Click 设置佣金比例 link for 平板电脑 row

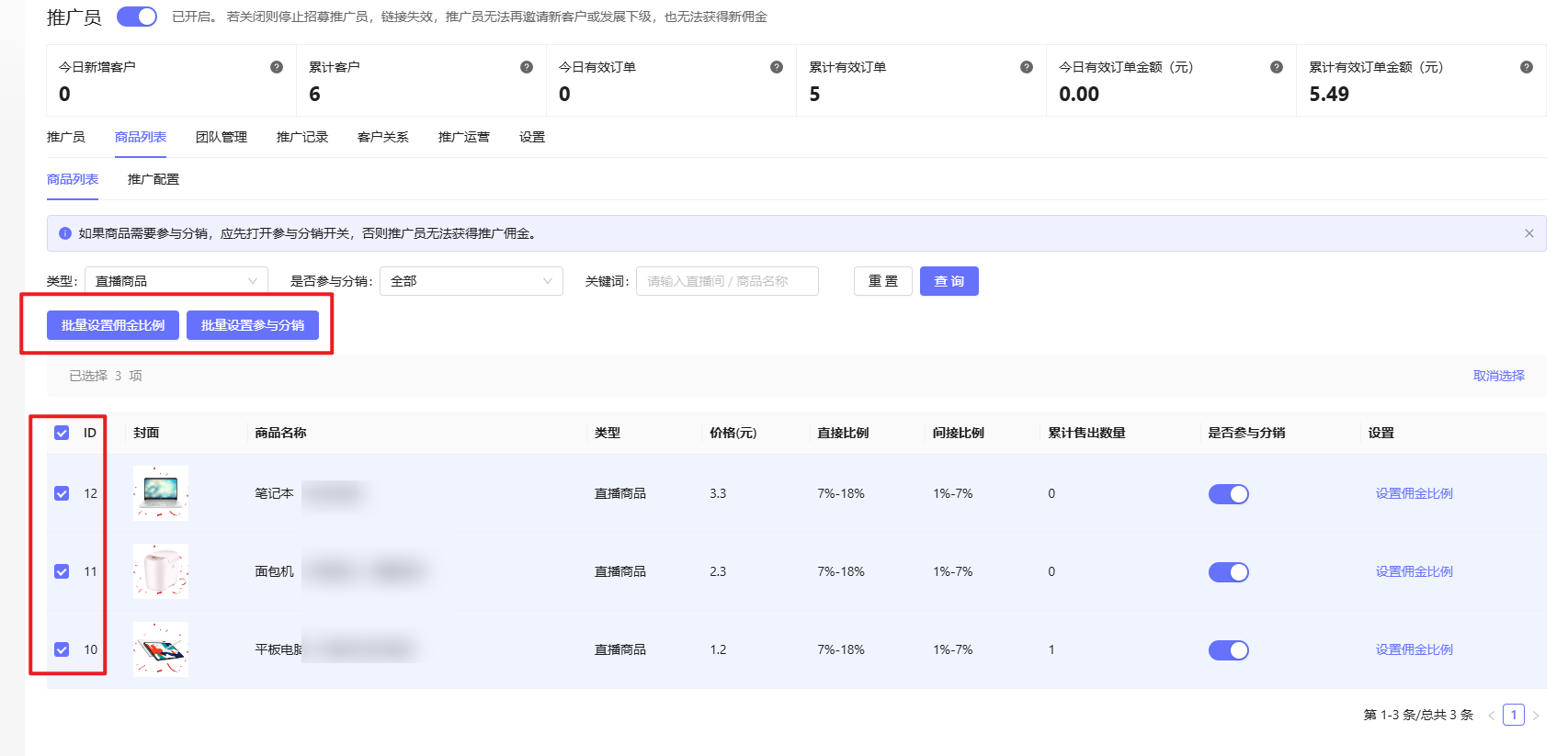pyautogui.click(x=1414, y=649)
